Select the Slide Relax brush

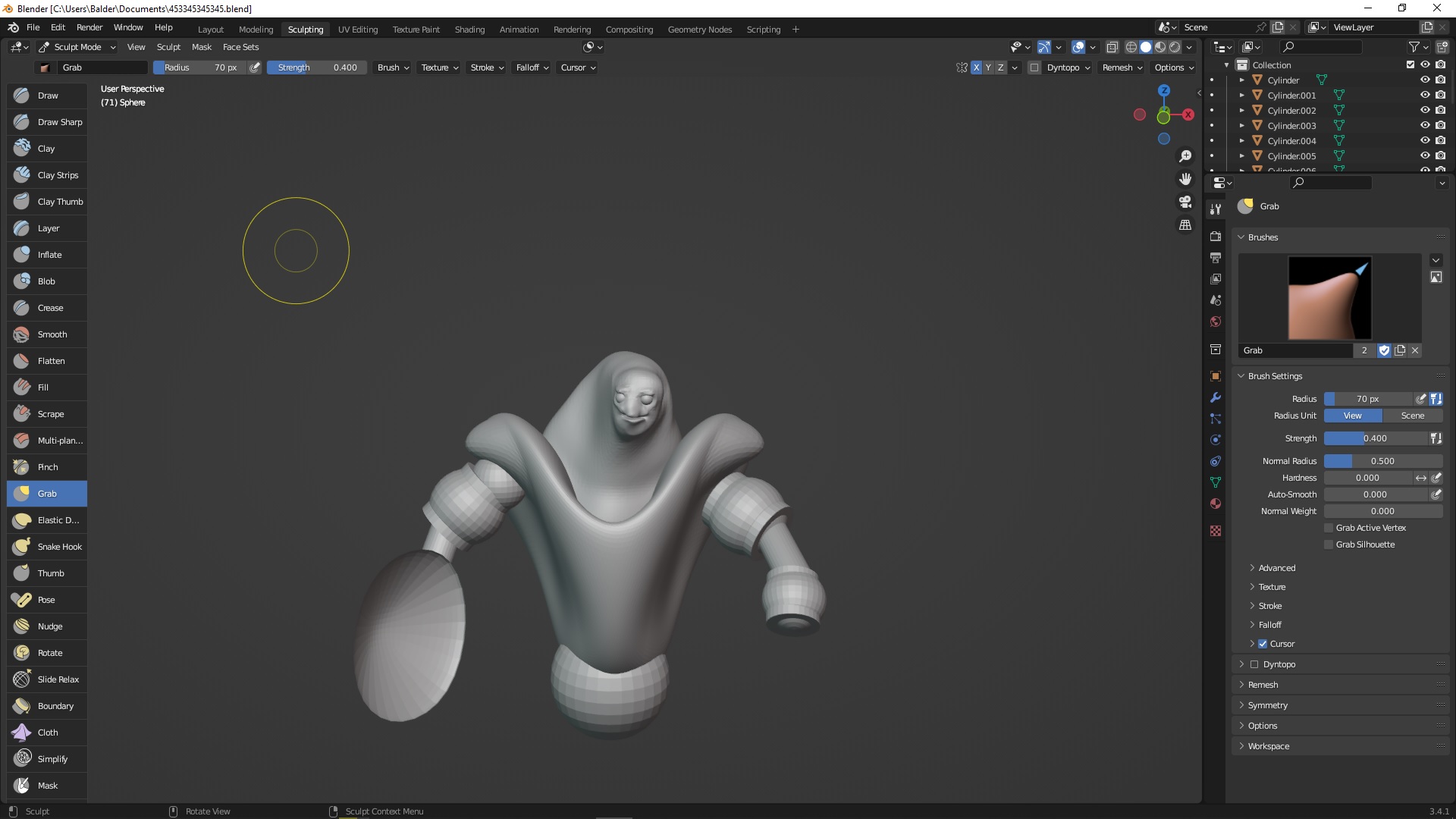click(x=47, y=679)
